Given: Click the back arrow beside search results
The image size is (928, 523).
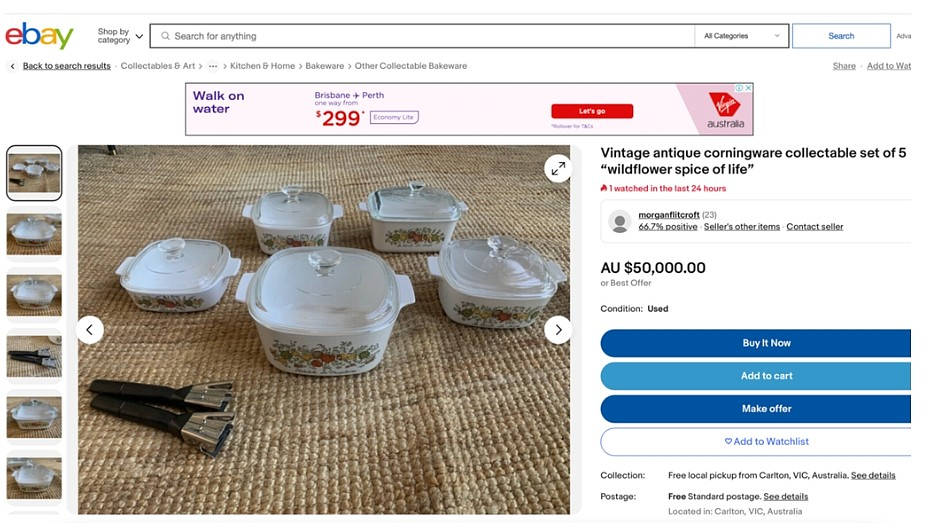Looking at the screenshot, I should pos(12,66).
